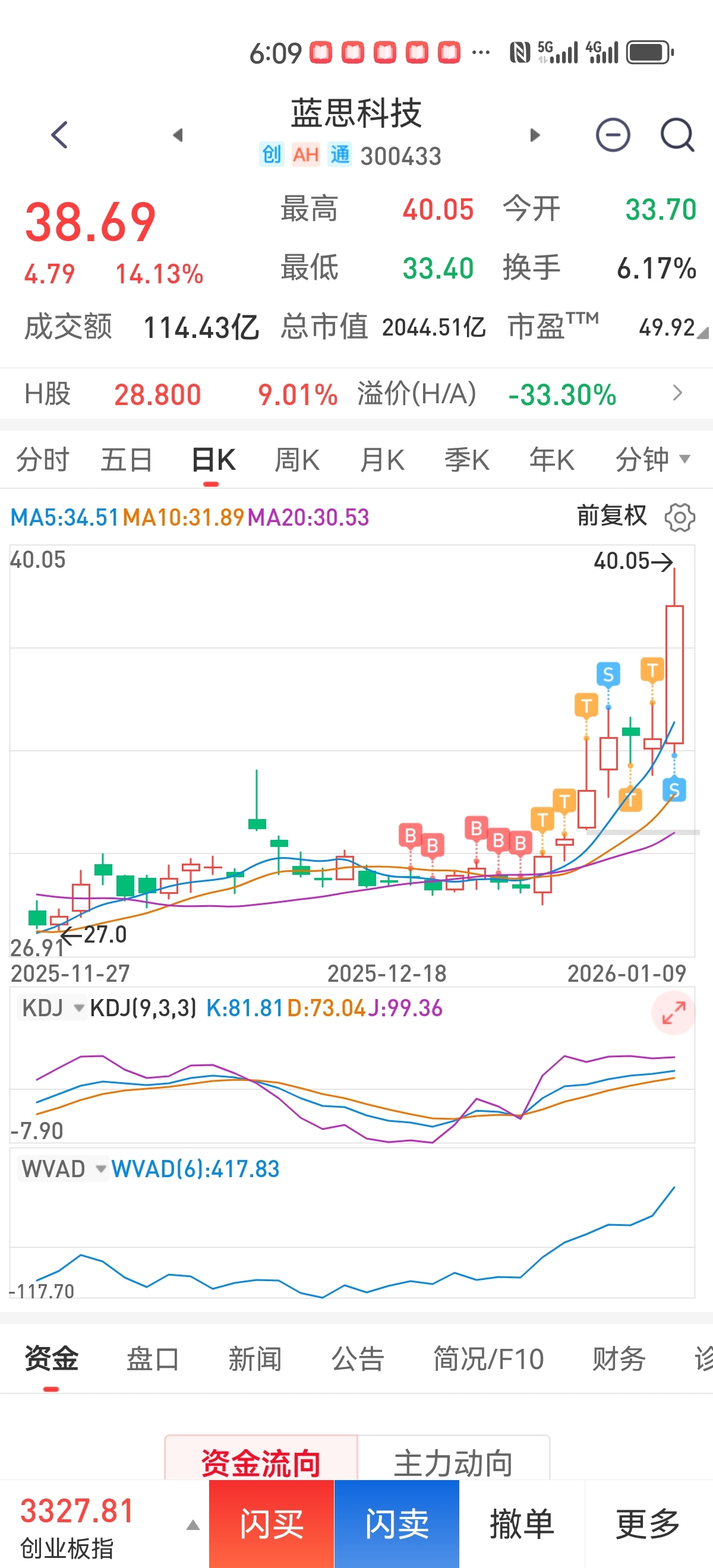Go to previous stock with left triangle

click(178, 134)
